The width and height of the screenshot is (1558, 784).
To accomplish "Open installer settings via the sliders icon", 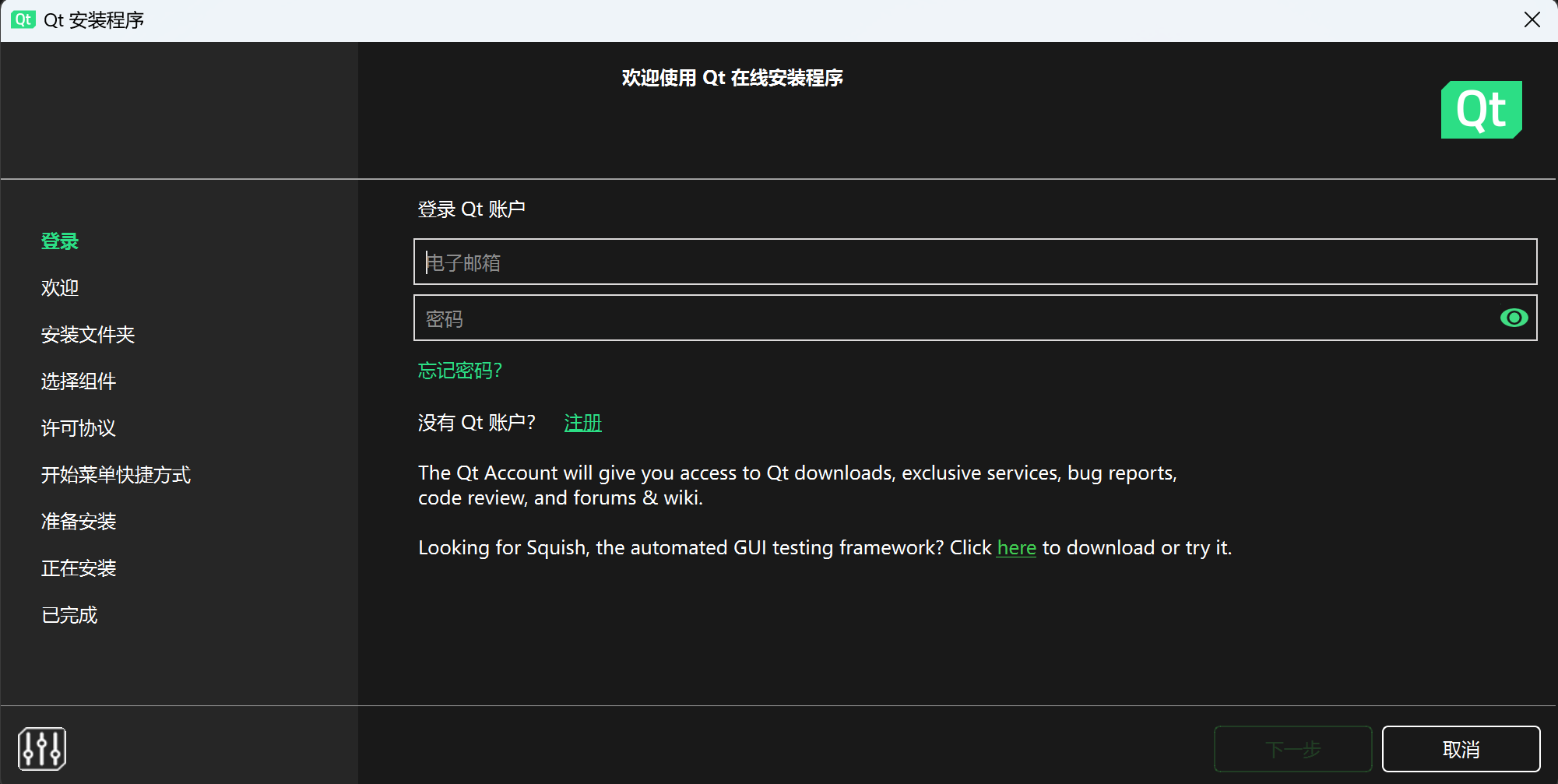I will [x=43, y=747].
